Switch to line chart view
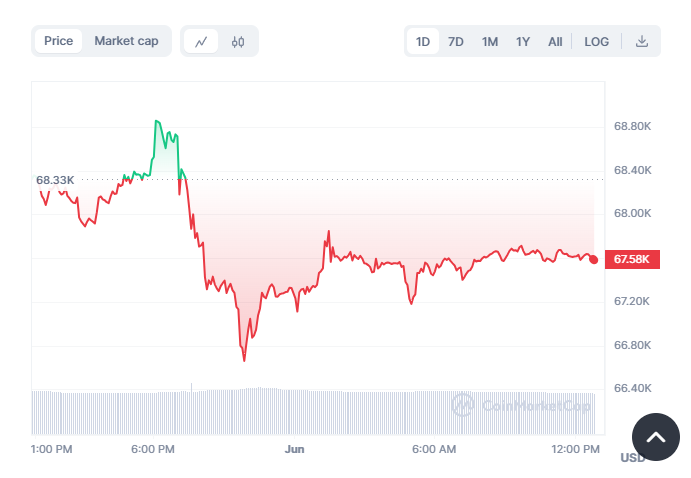The image size is (691, 478). click(201, 41)
